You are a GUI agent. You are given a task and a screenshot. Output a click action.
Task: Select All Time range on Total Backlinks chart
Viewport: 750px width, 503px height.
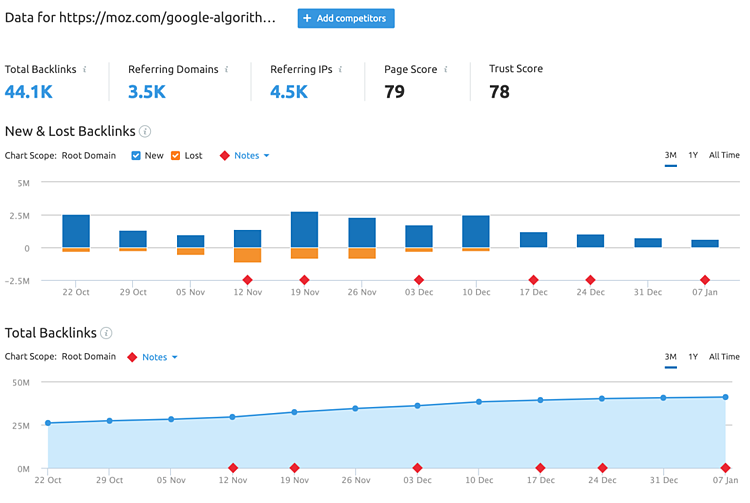pyautogui.click(x=724, y=357)
